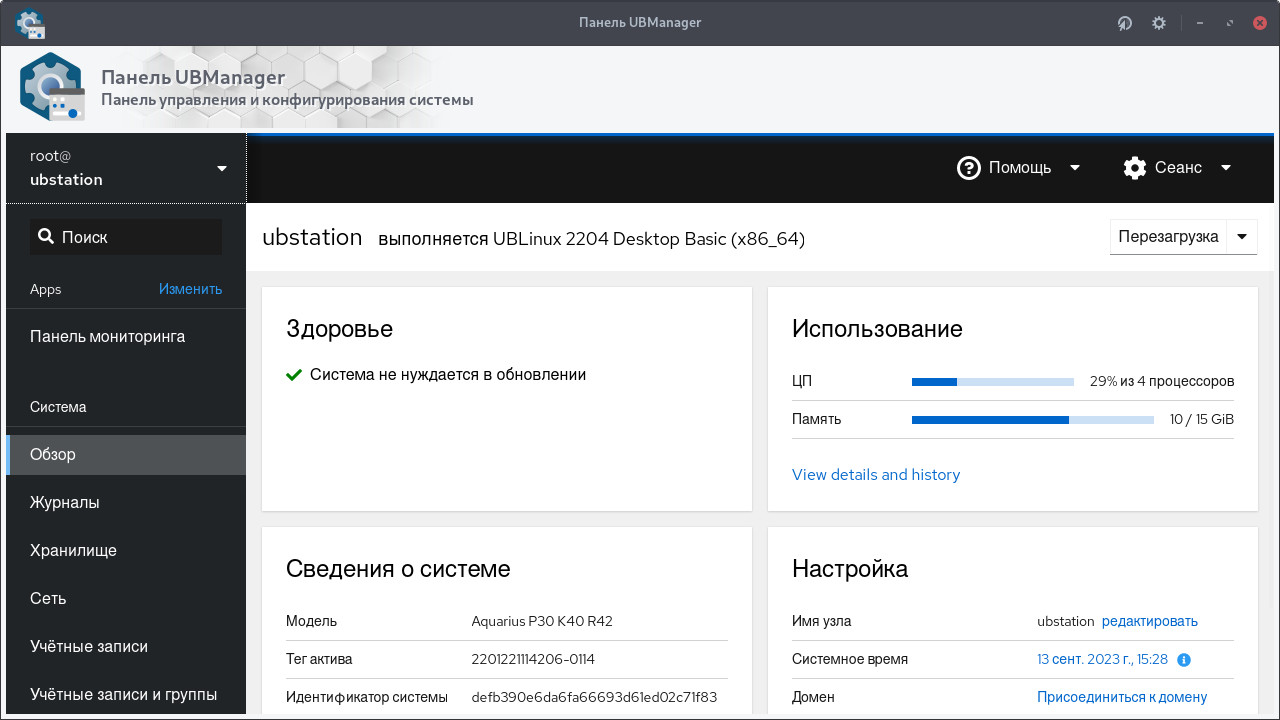Click the refresh icon in title bar

(x=1125, y=23)
